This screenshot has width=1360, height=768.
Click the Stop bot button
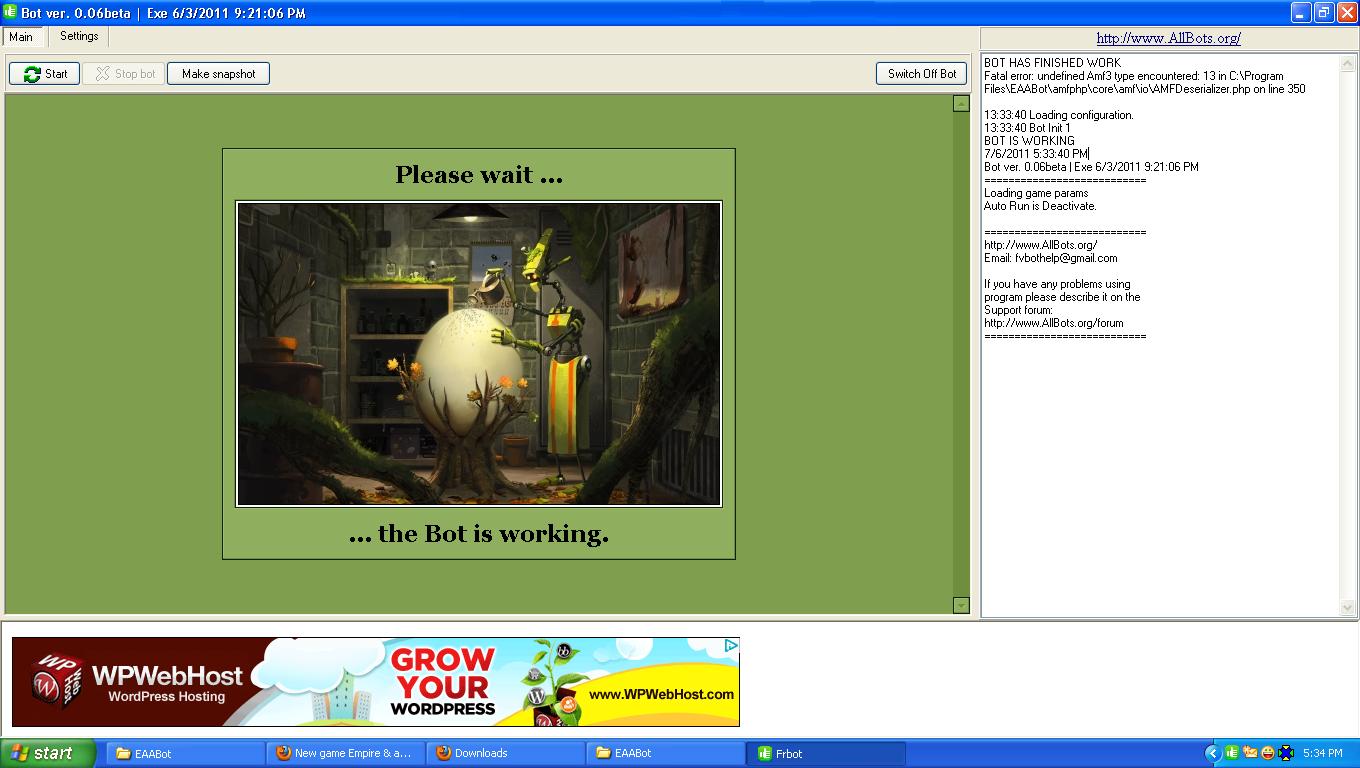pyautogui.click(x=125, y=74)
